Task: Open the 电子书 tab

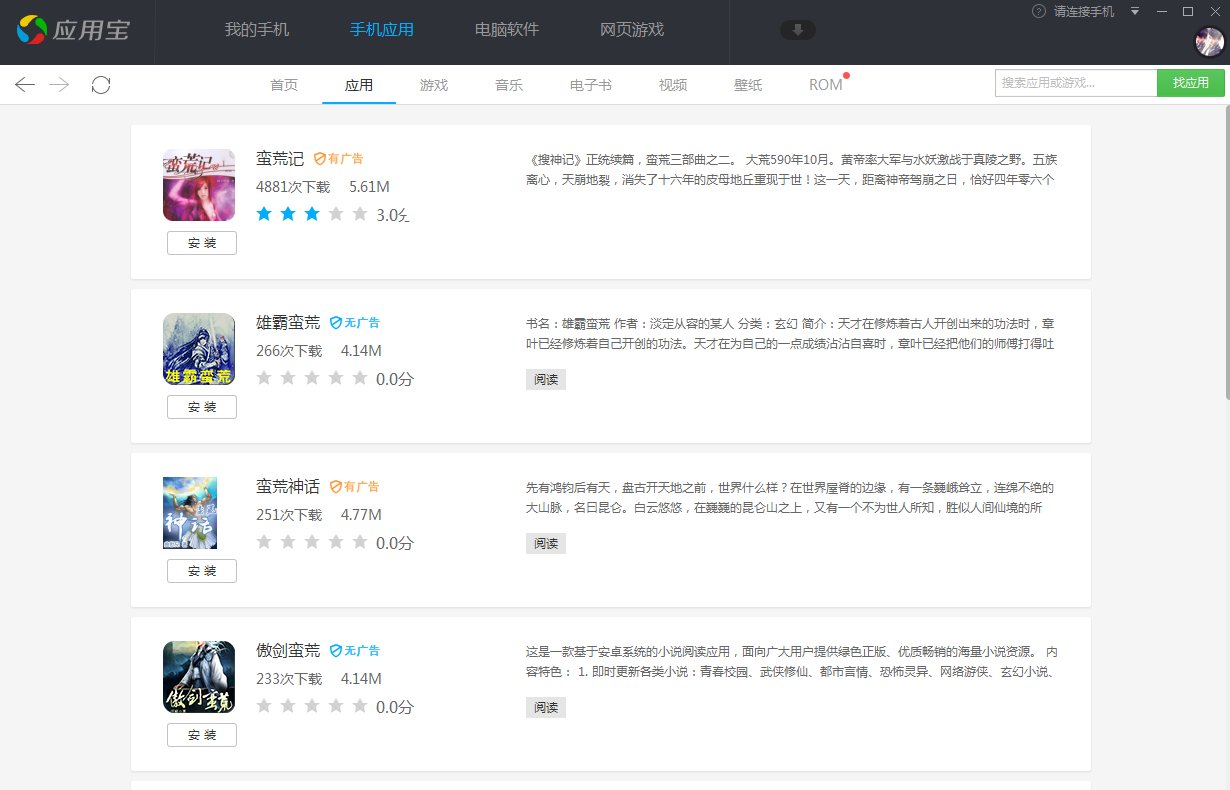Action: point(590,85)
